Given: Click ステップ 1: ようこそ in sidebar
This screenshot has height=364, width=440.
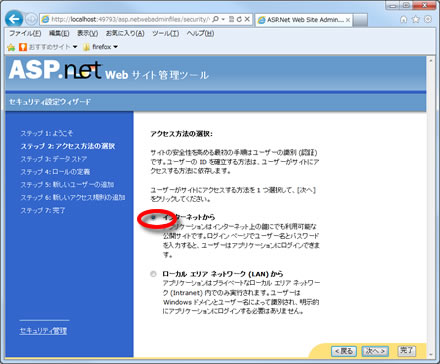Looking at the screenshot, I should point(47,133).
